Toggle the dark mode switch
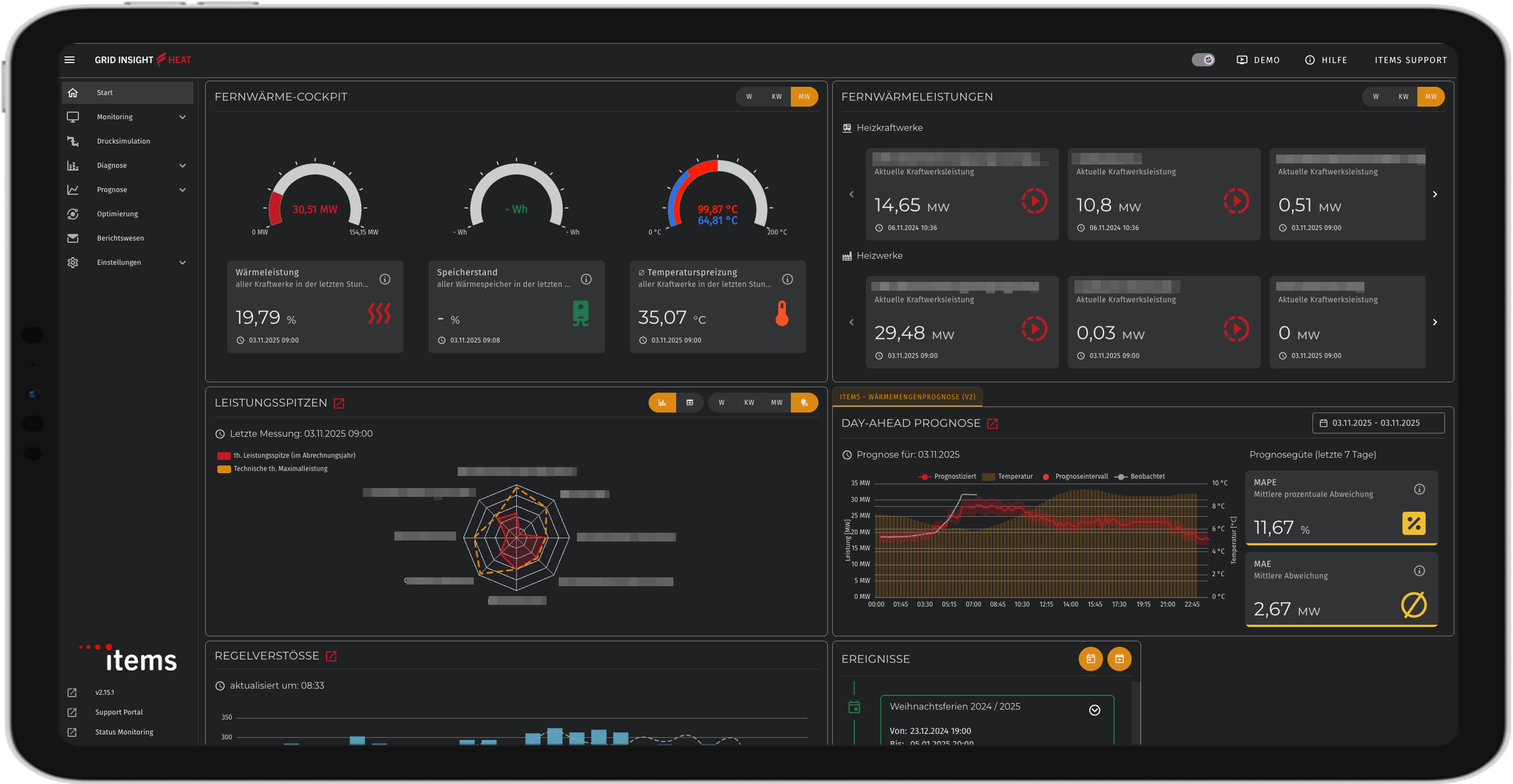Screen dimensions: 1513x784 click(1203, 60)
